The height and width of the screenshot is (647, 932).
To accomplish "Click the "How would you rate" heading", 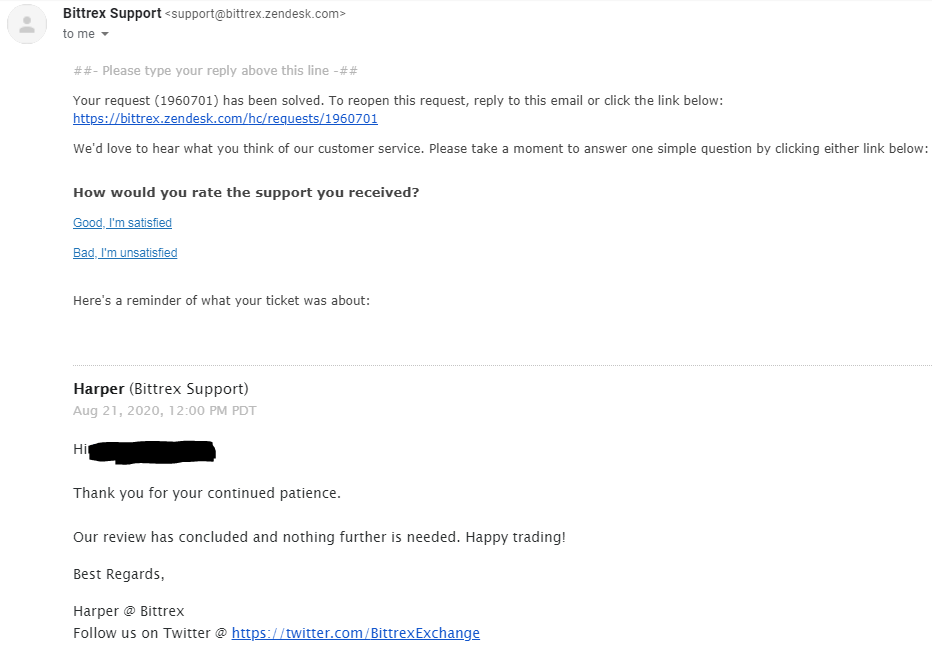I will [246, 192].
